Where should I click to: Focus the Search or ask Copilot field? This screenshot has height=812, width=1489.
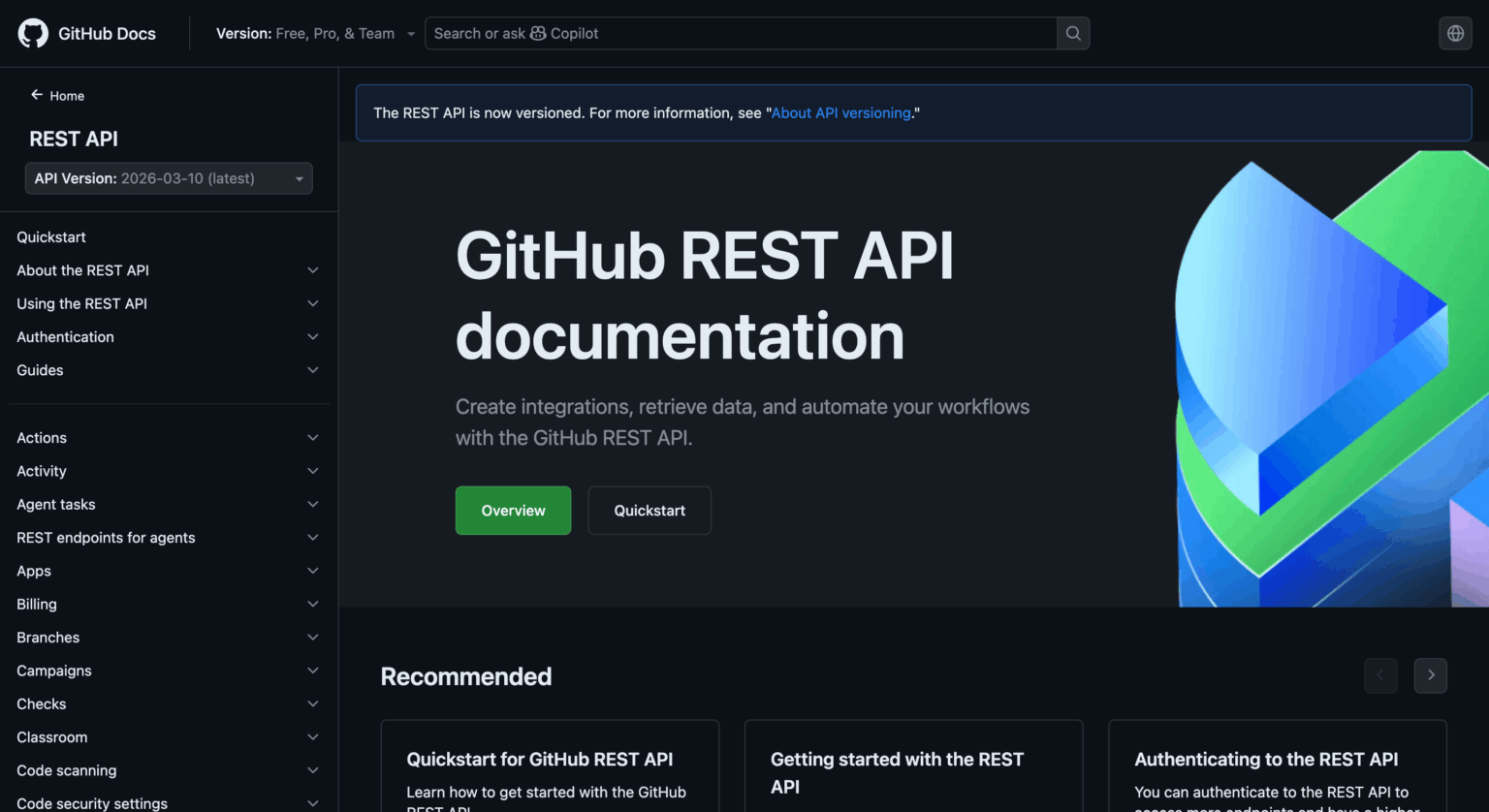[x=741, y=33]
